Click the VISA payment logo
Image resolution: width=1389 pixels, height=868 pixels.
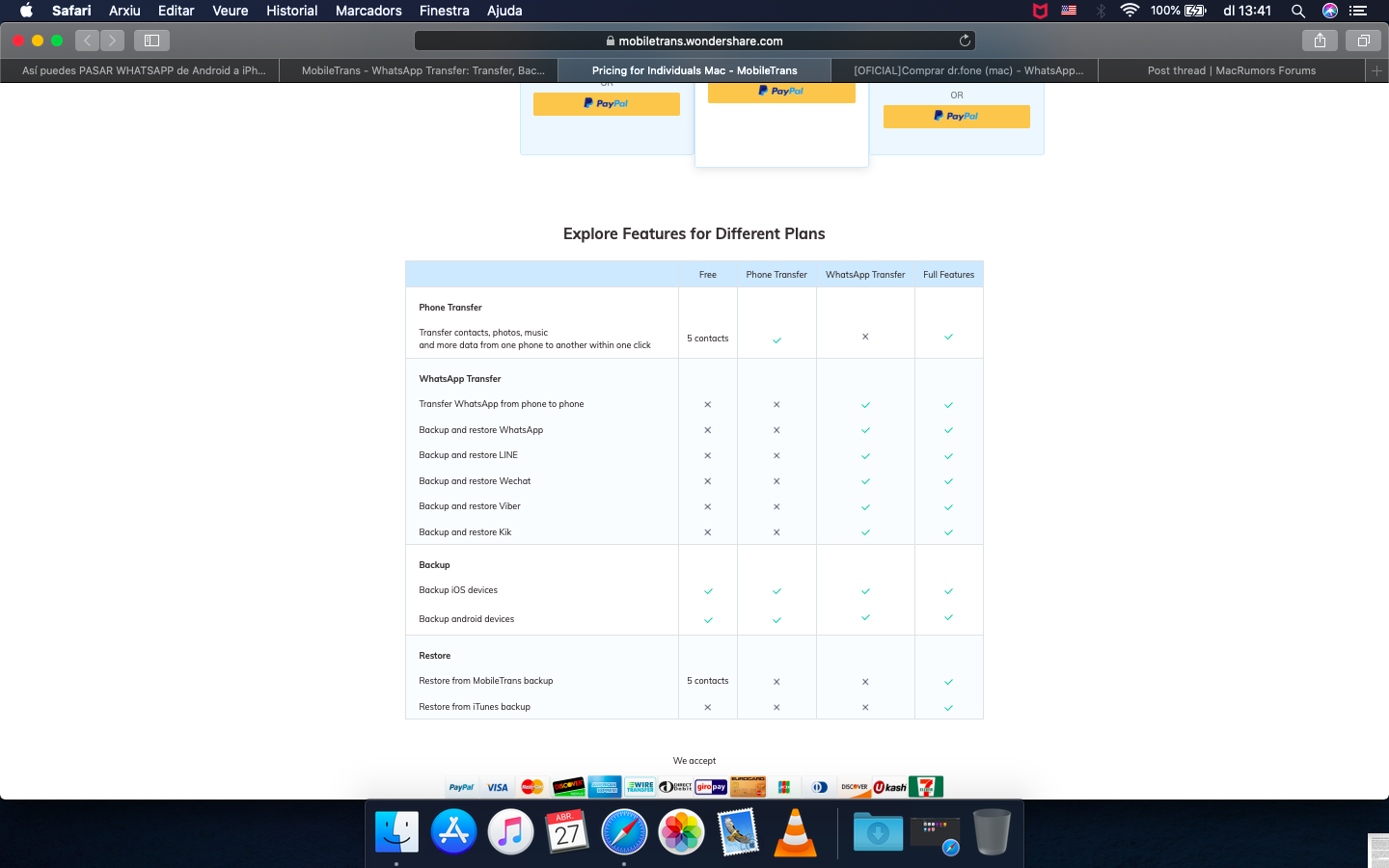pos(498,787)
